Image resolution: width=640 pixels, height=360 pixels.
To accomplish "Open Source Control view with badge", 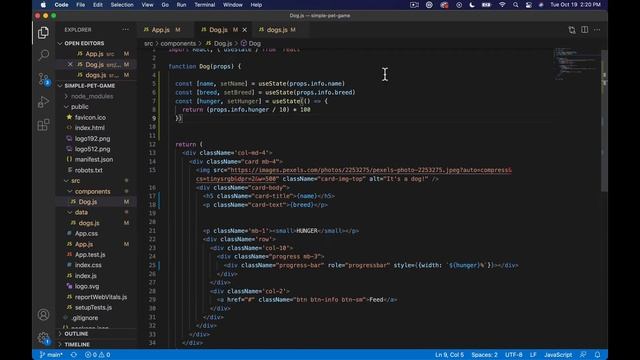I will pos(43,78).
